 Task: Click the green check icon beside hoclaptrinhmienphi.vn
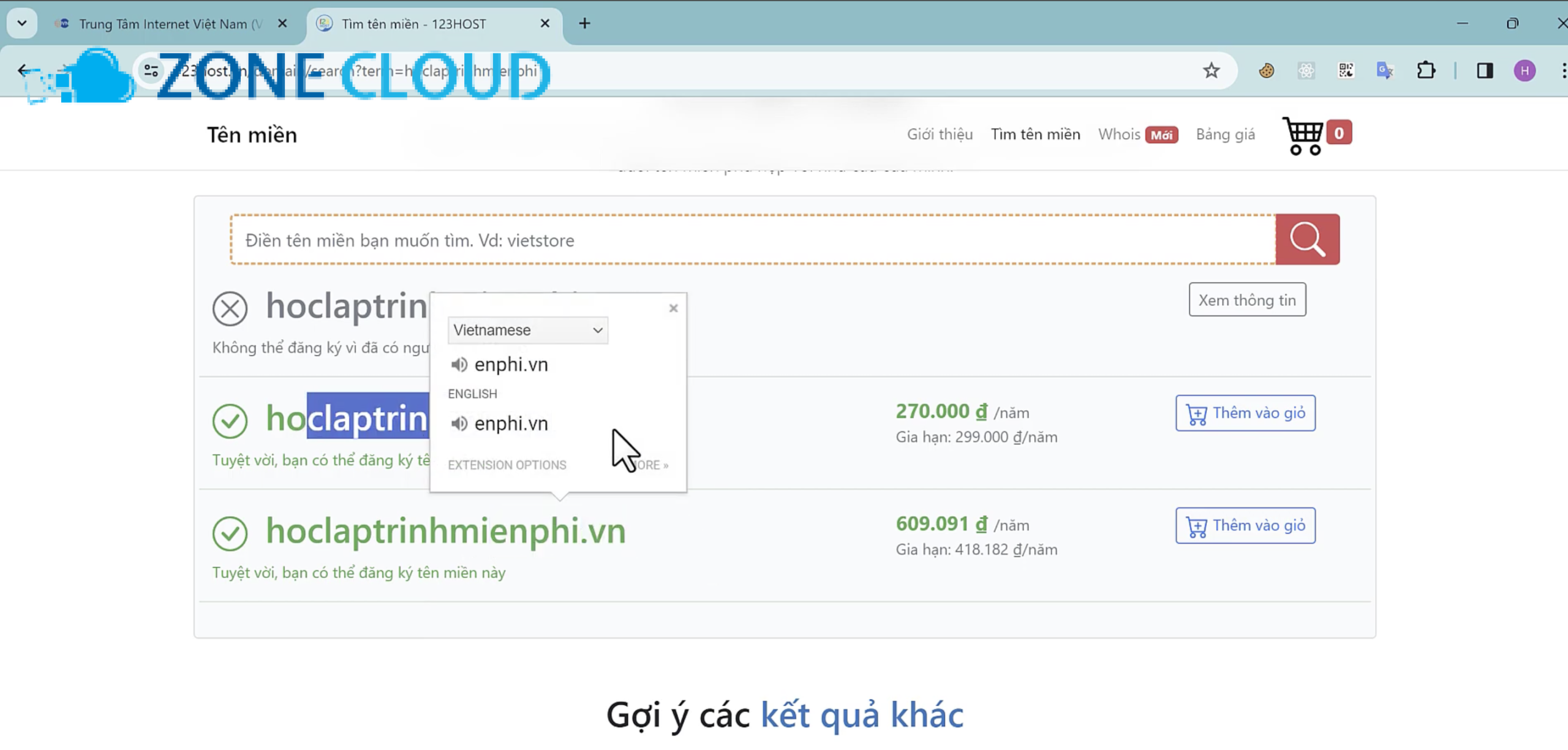pyautogui.click(x=230, y=534)
